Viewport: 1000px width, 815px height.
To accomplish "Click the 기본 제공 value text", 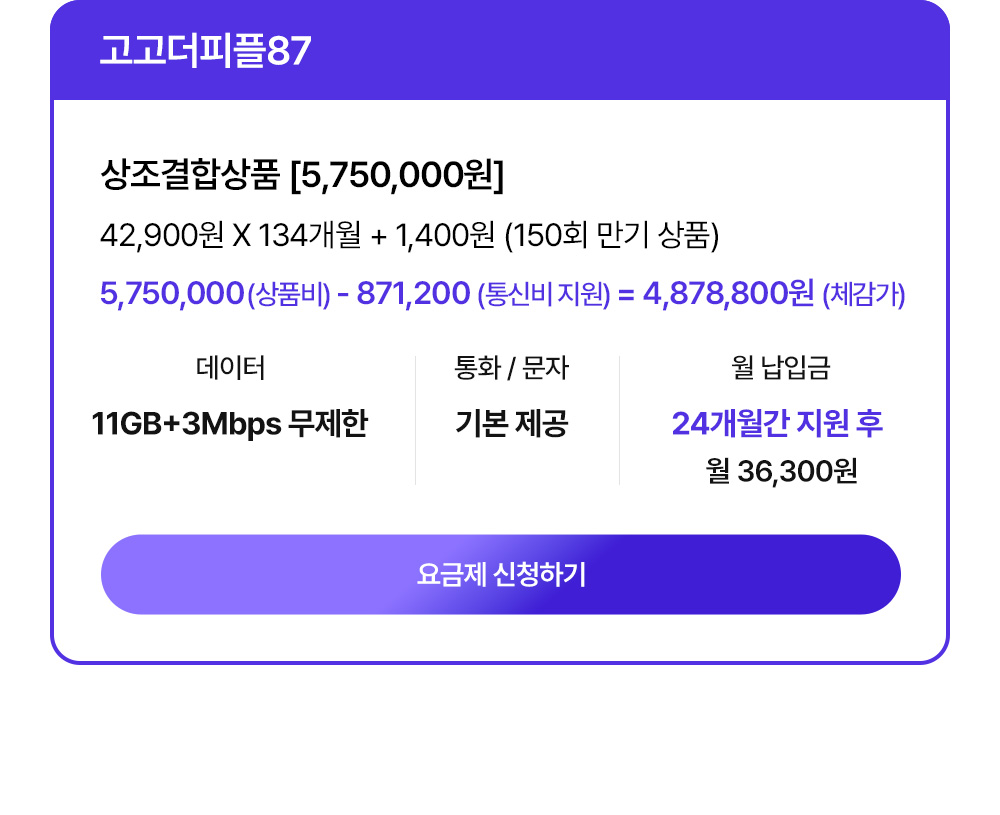I will (x=511, y=423).
